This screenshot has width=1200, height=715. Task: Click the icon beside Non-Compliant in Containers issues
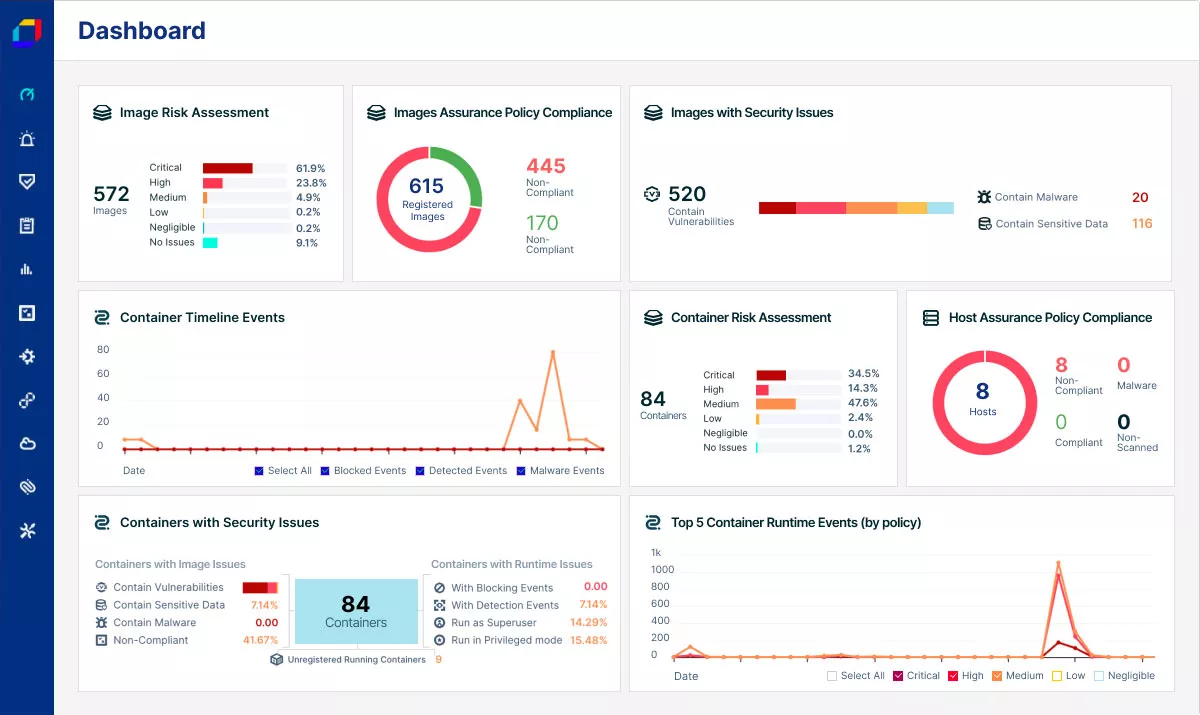pyautogui.click(x=101, y=640)
